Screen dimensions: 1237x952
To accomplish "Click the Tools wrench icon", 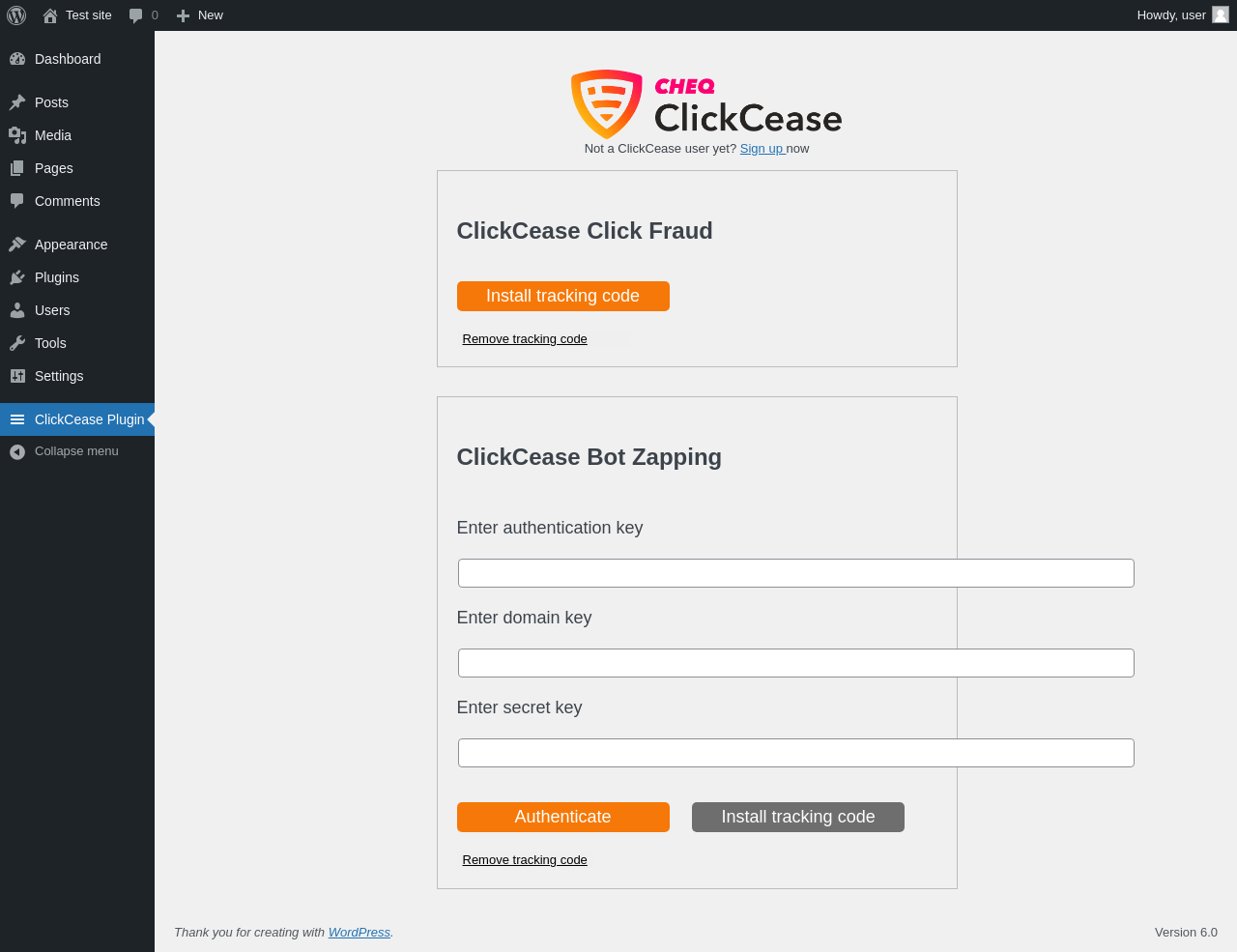I will pos(17,343).
